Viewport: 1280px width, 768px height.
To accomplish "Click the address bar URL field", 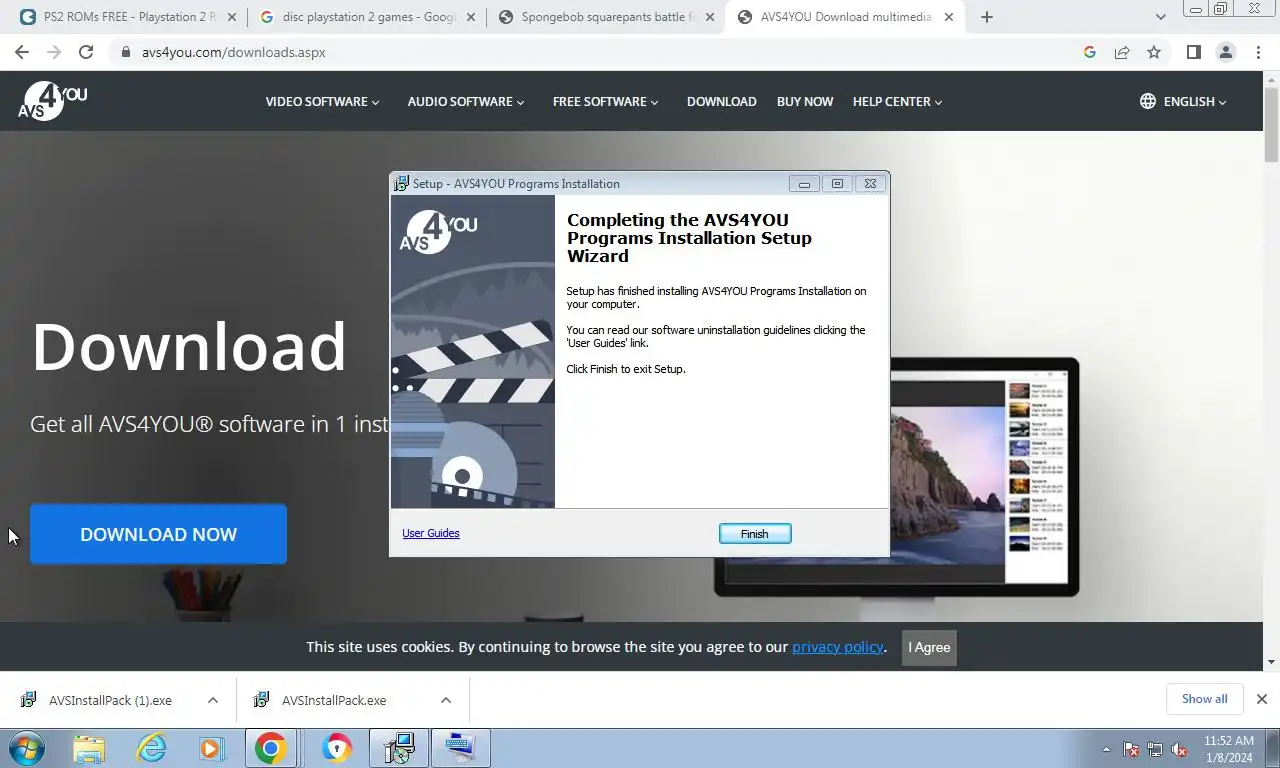I will click(x=600, y=52).
